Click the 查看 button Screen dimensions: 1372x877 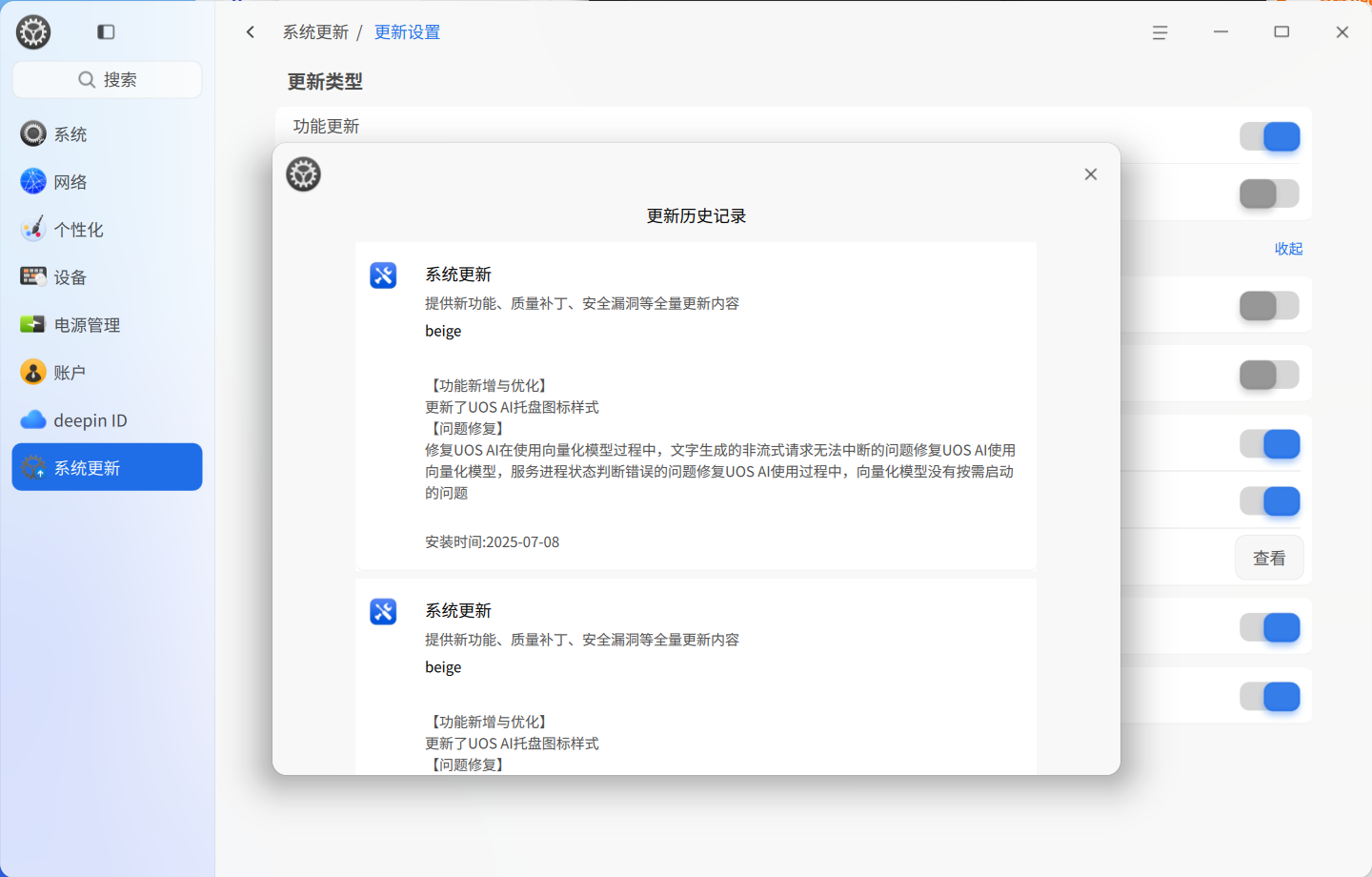click(x=1269, y=559)
